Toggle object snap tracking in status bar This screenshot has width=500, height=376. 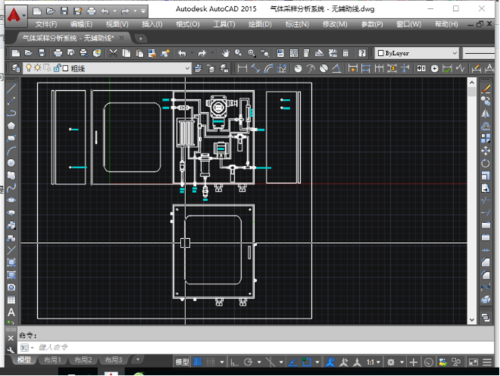[293, 362]
